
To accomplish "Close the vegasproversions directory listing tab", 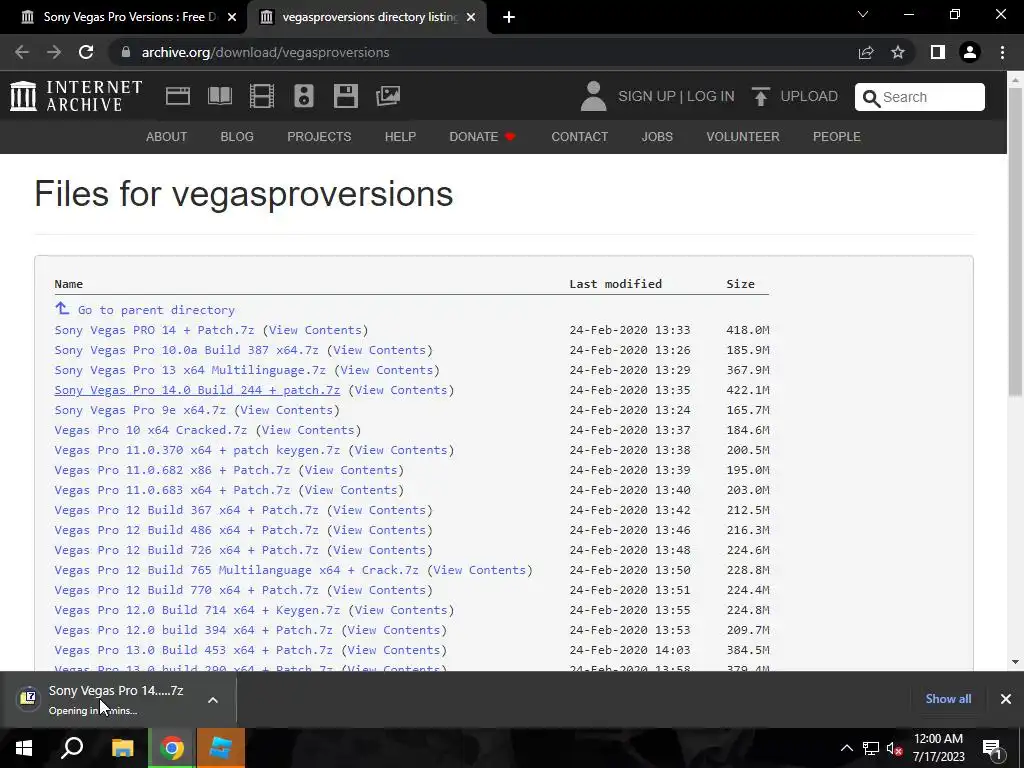I will point(472,17).
